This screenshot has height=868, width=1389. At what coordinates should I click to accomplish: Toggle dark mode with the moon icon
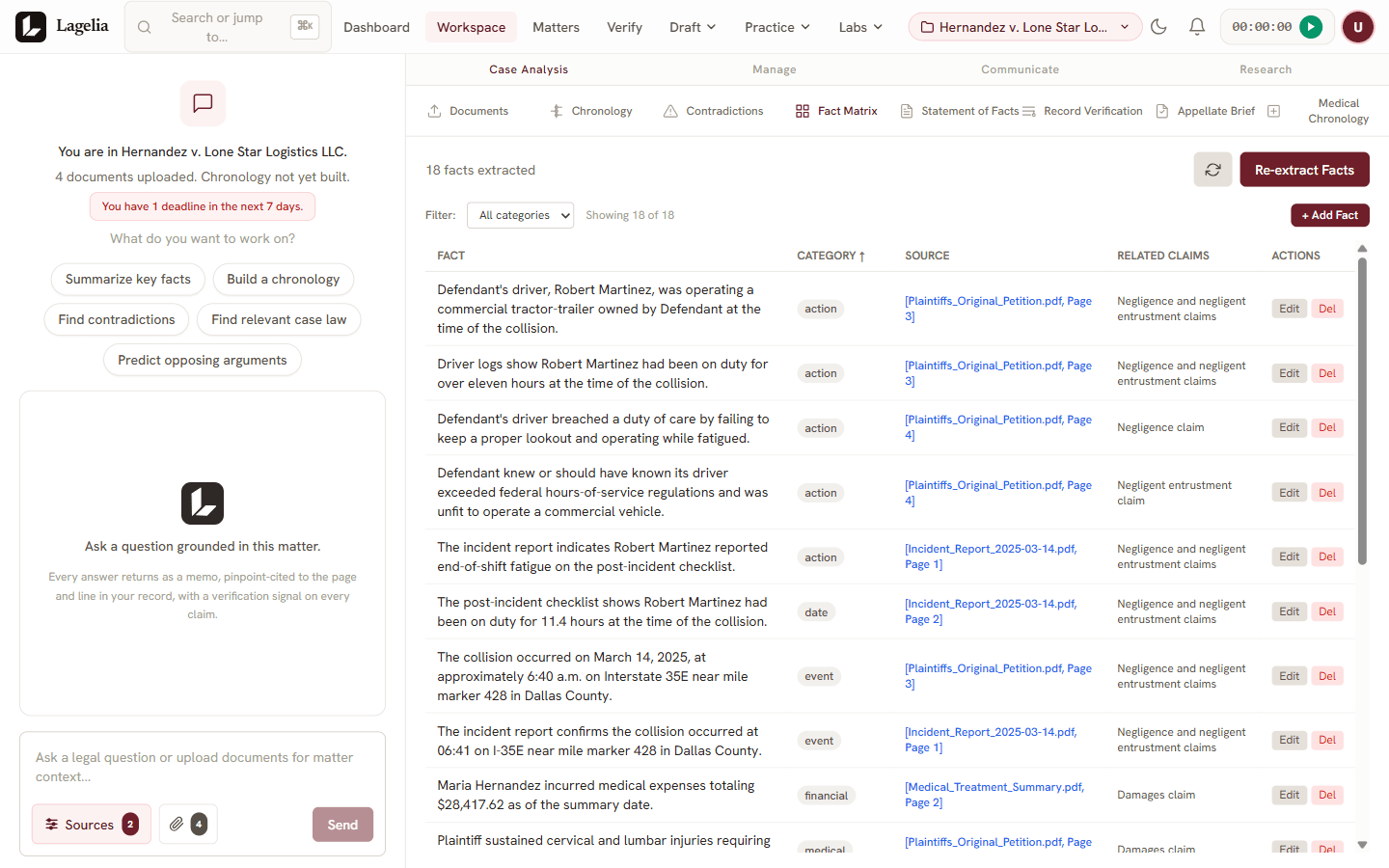click(x=1158, y=27)
